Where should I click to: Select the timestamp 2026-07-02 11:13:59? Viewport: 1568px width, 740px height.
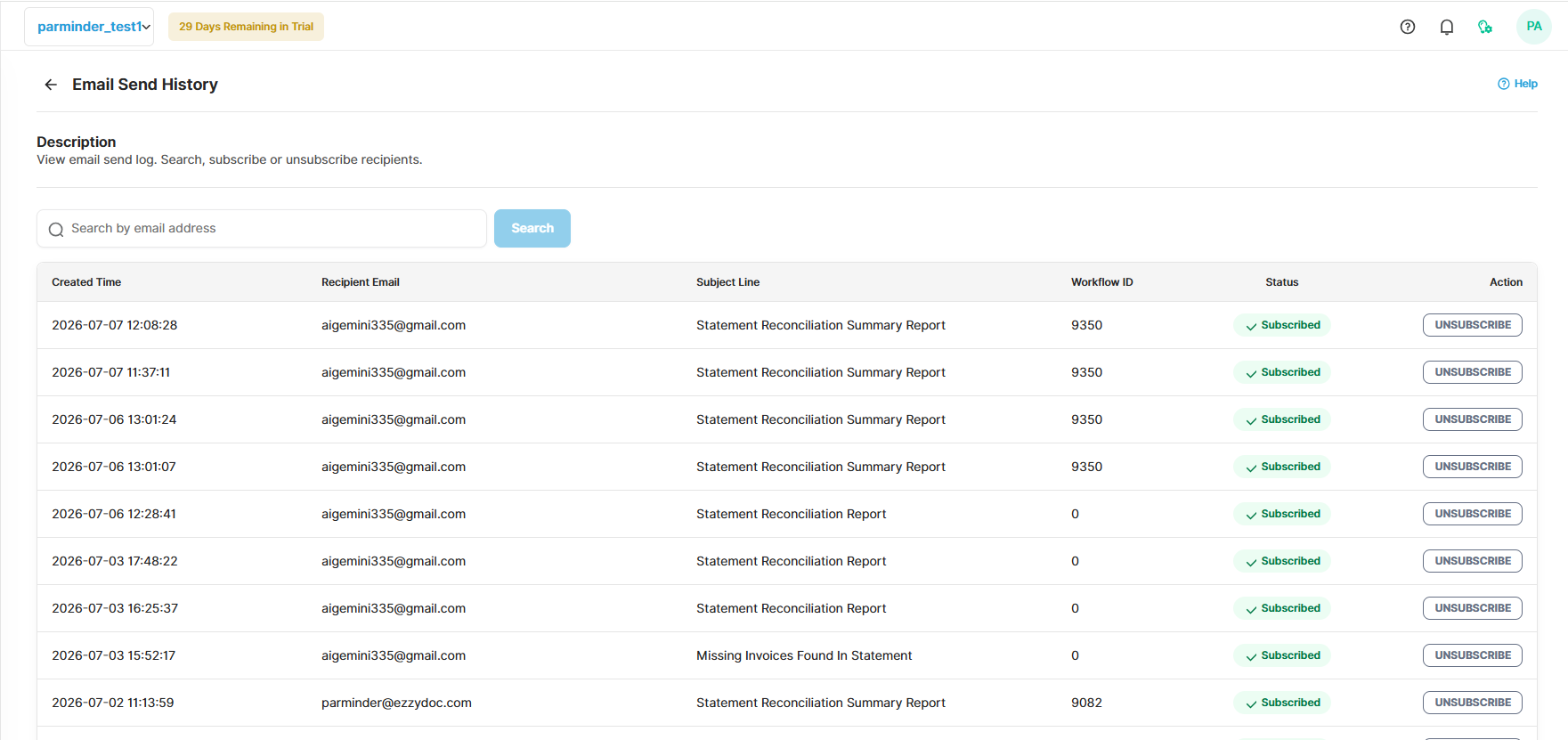click(x=113, y=703)
